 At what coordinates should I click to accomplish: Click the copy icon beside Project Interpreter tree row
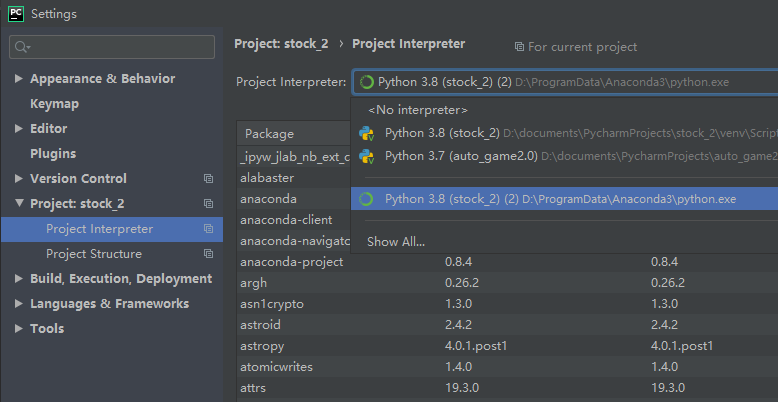[208, 229]
